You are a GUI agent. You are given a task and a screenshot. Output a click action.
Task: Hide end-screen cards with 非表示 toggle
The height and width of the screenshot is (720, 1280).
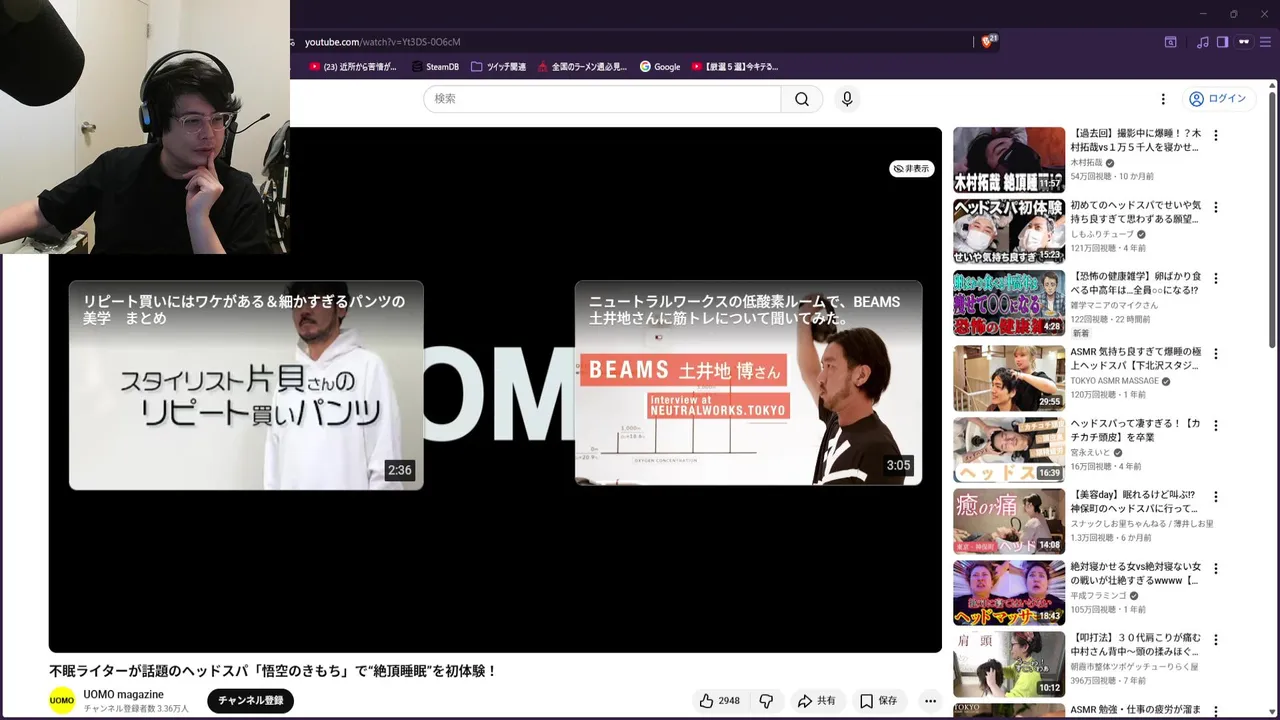click(x=912, y=169)
